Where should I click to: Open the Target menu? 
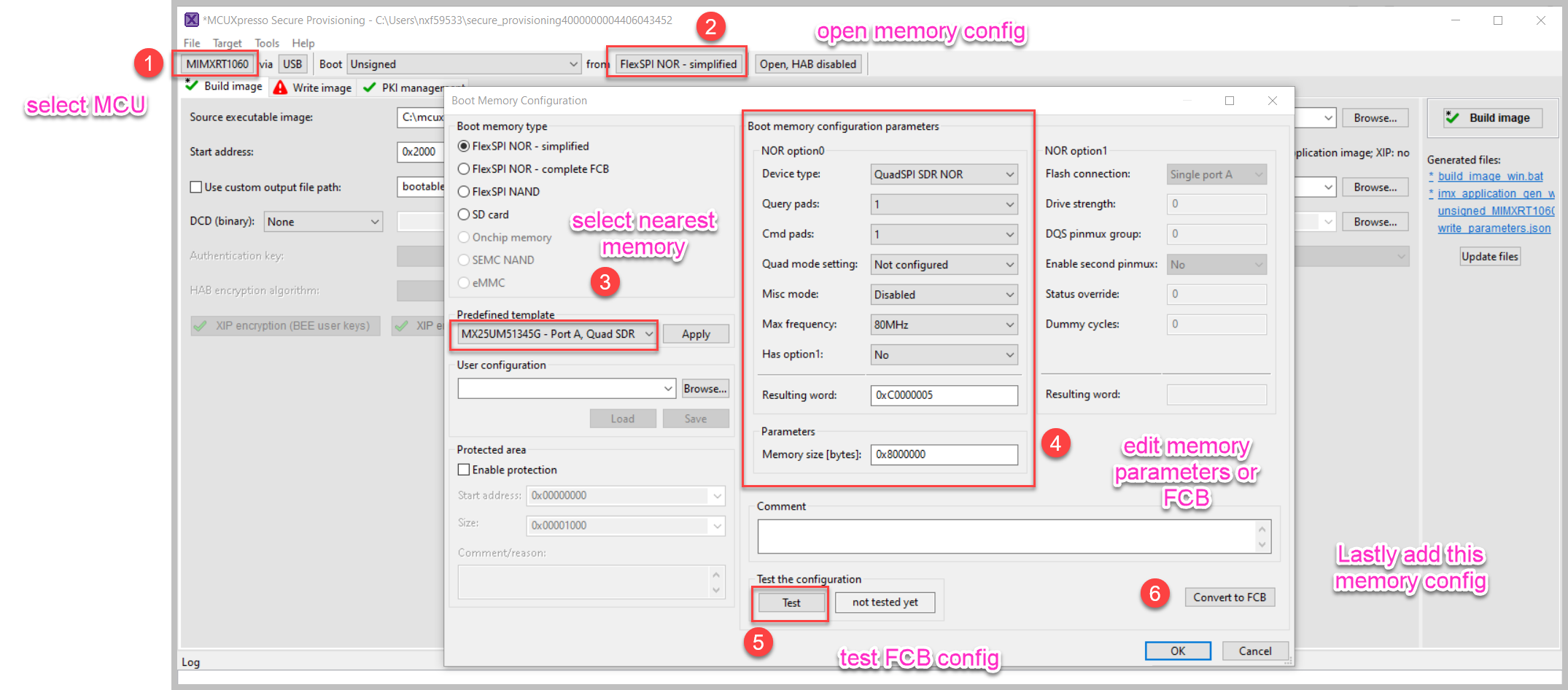[x=227, y=42]
